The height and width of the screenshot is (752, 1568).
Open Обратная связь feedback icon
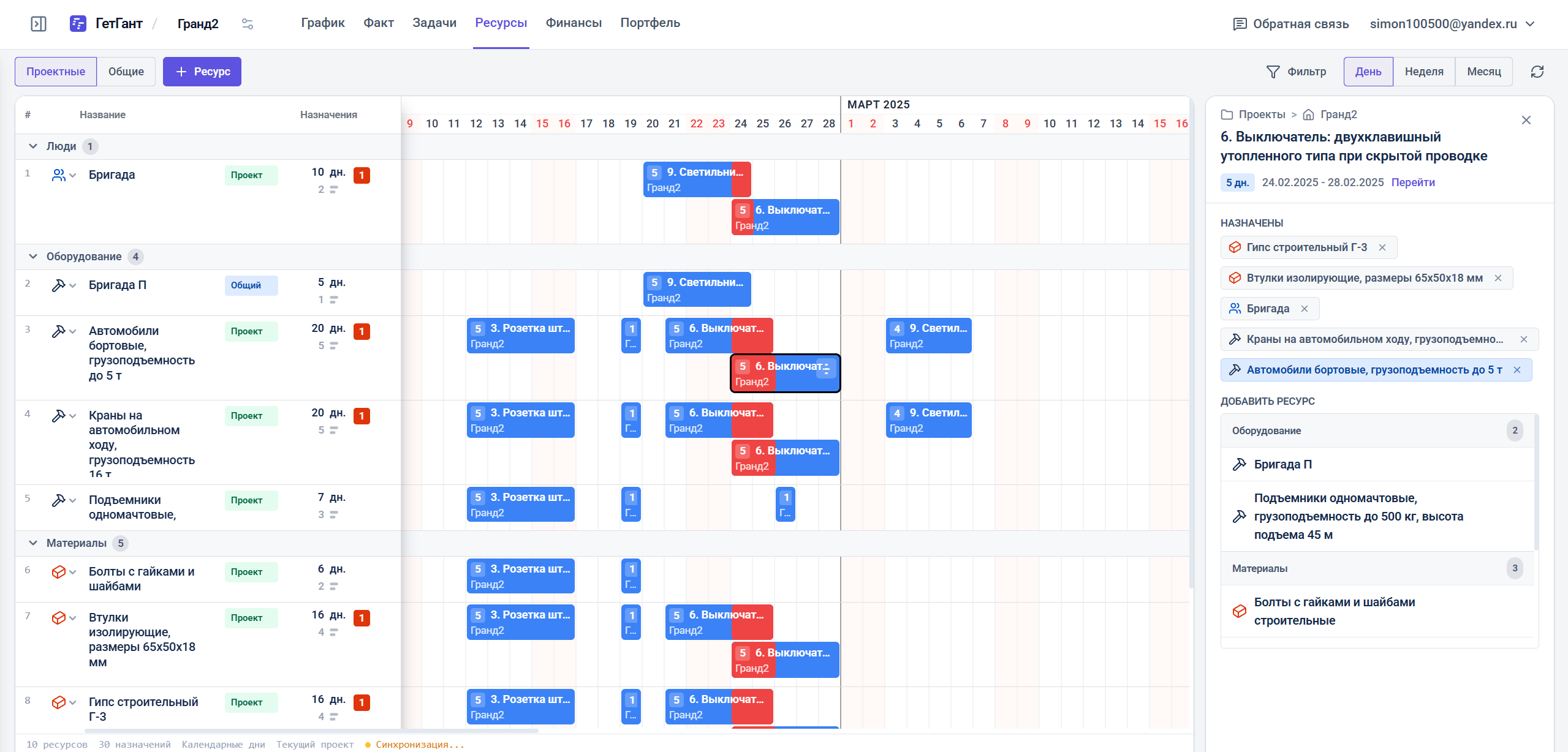coord(1240,24)
